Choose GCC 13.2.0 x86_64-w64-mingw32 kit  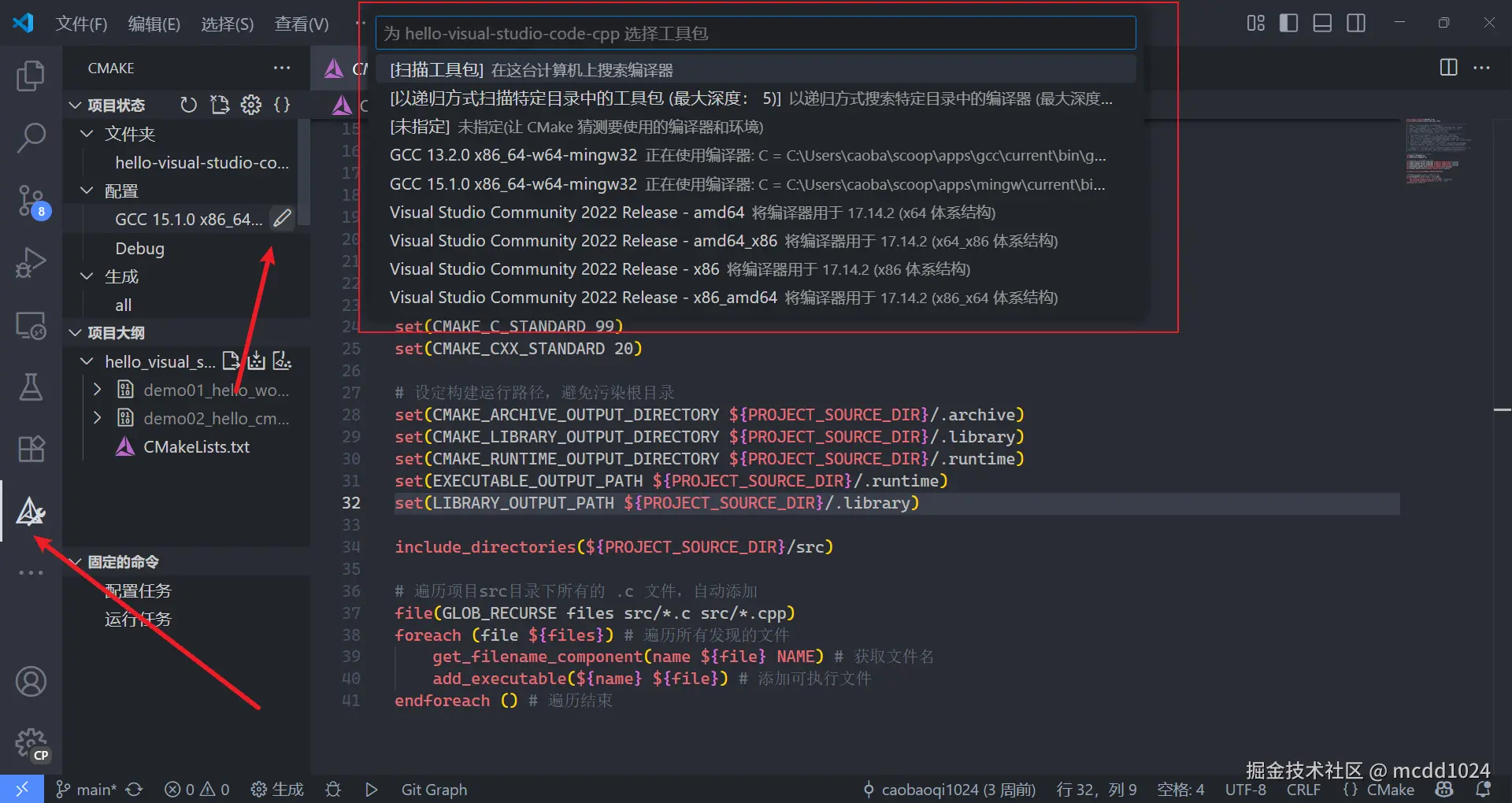pyautogui.click(x=756, y=155)
